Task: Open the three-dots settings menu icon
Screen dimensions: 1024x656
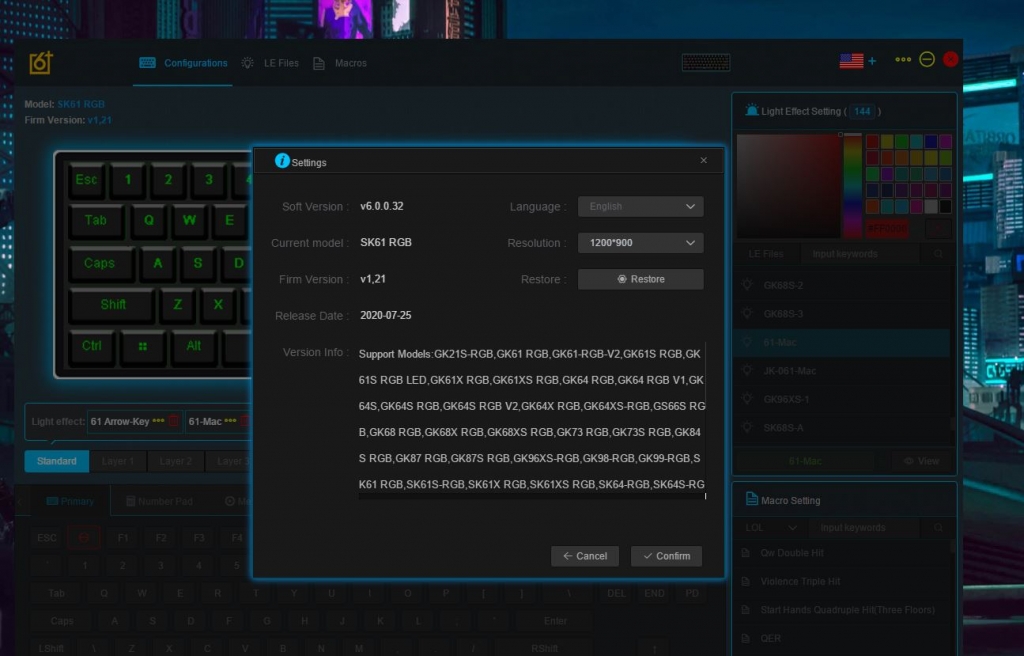Action: point(903,60)
